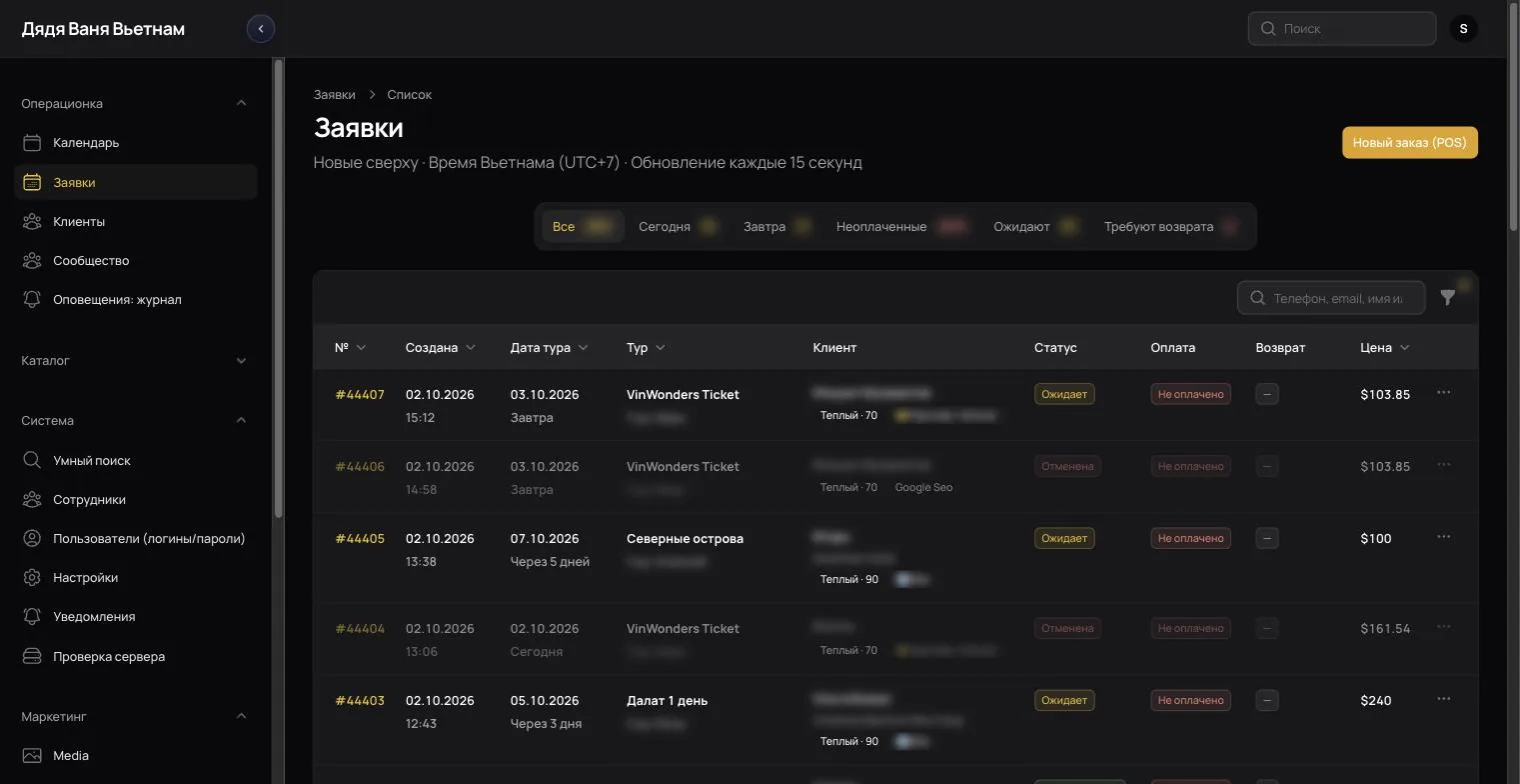Open row actions menu for order #44407
Viewport: 1520px width, 784px height.
[1444, 393]
